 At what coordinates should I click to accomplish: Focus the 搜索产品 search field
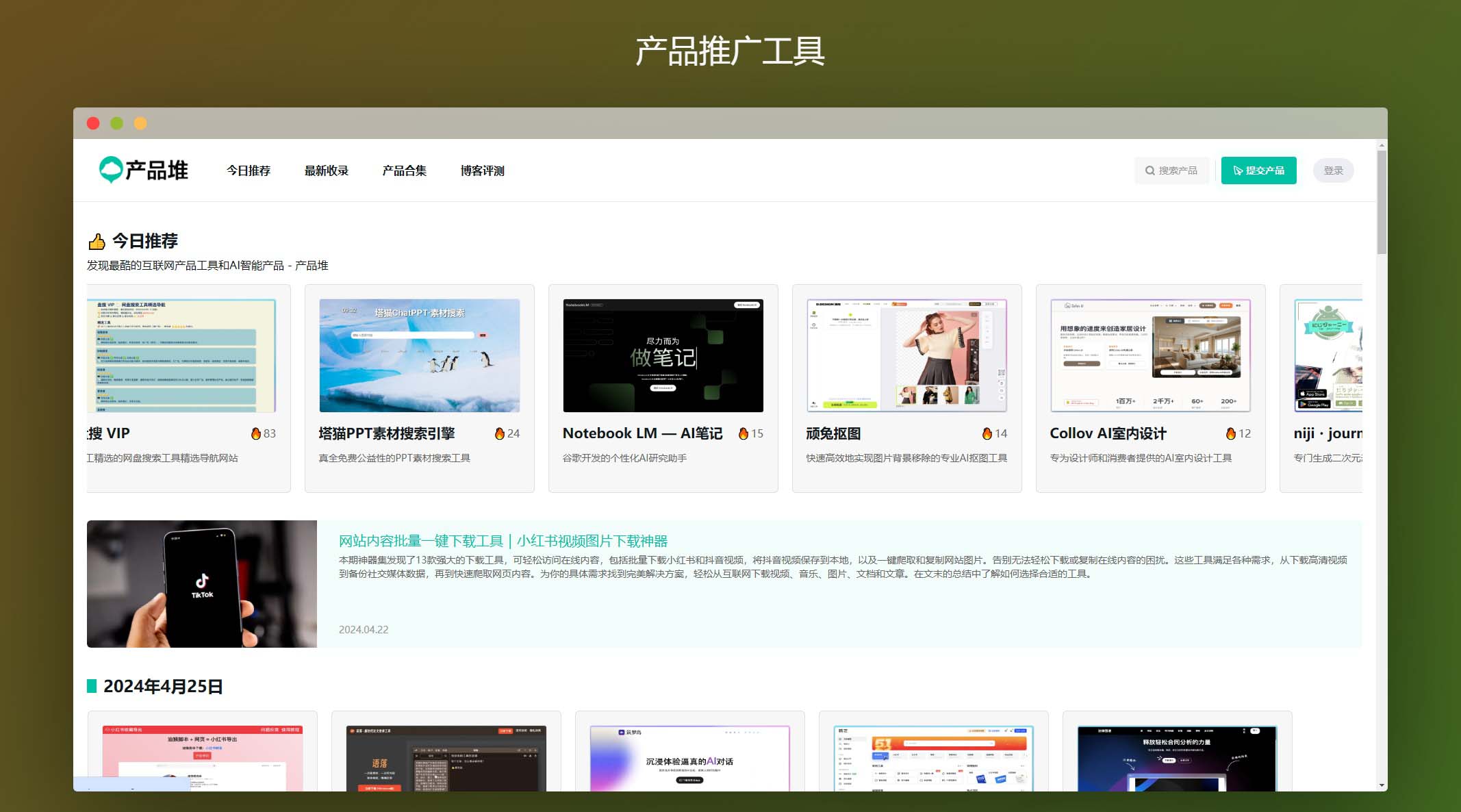click(x=1171, y=170)
